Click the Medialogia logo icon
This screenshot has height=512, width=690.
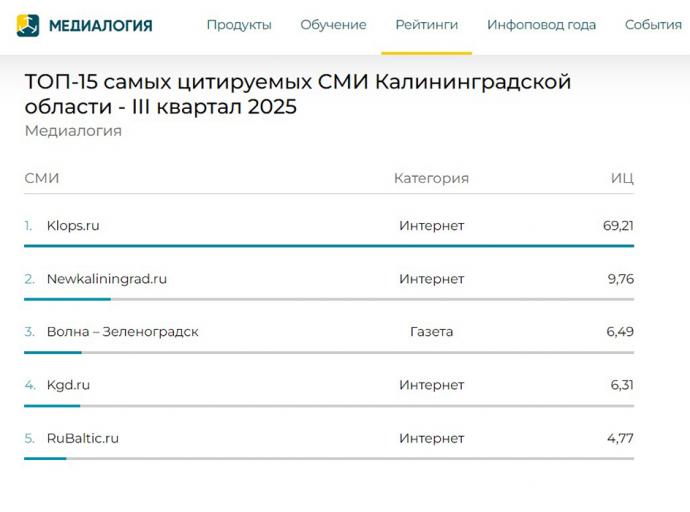tap(28, 25)
